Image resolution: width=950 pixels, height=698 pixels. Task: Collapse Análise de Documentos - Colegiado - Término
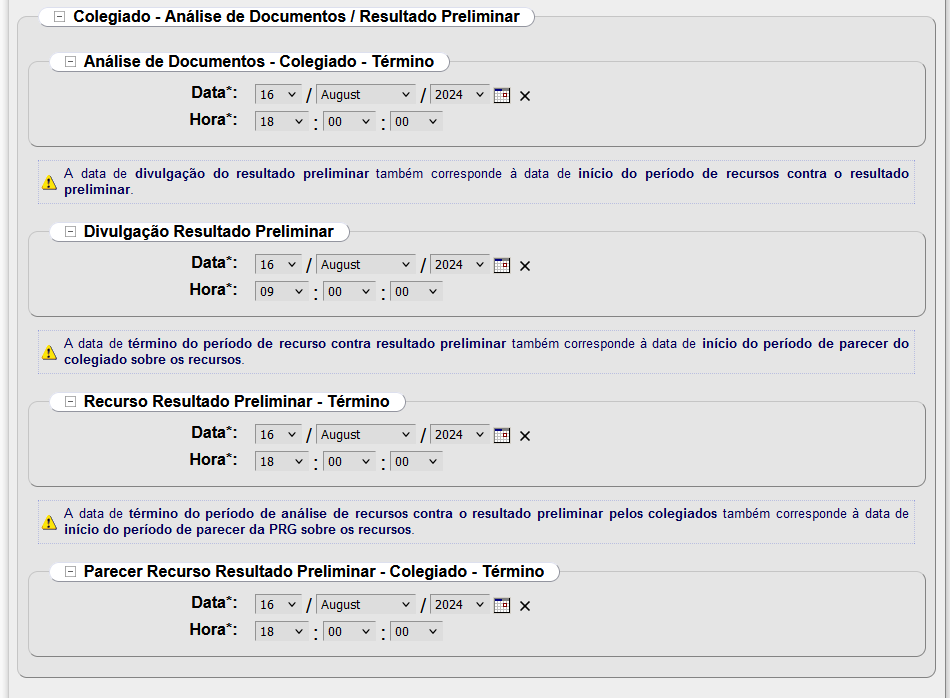coord(70,61)
